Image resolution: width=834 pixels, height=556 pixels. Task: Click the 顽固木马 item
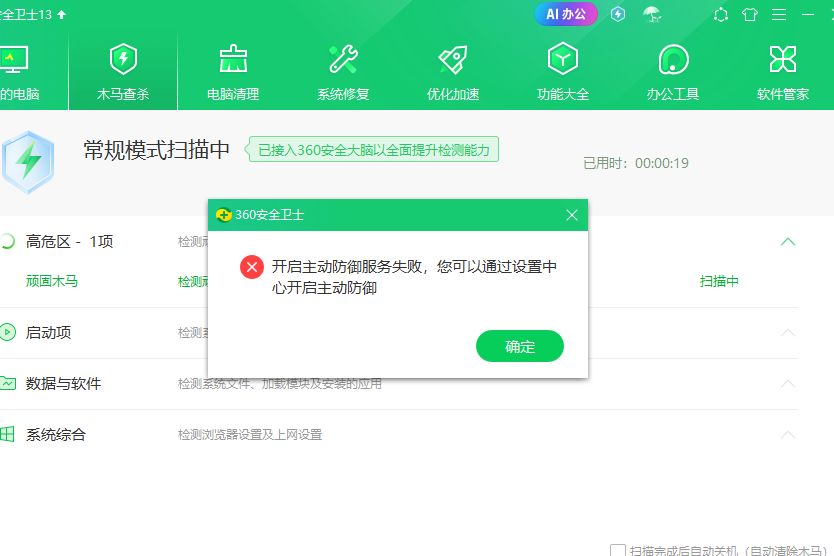[x=52, y=281]
